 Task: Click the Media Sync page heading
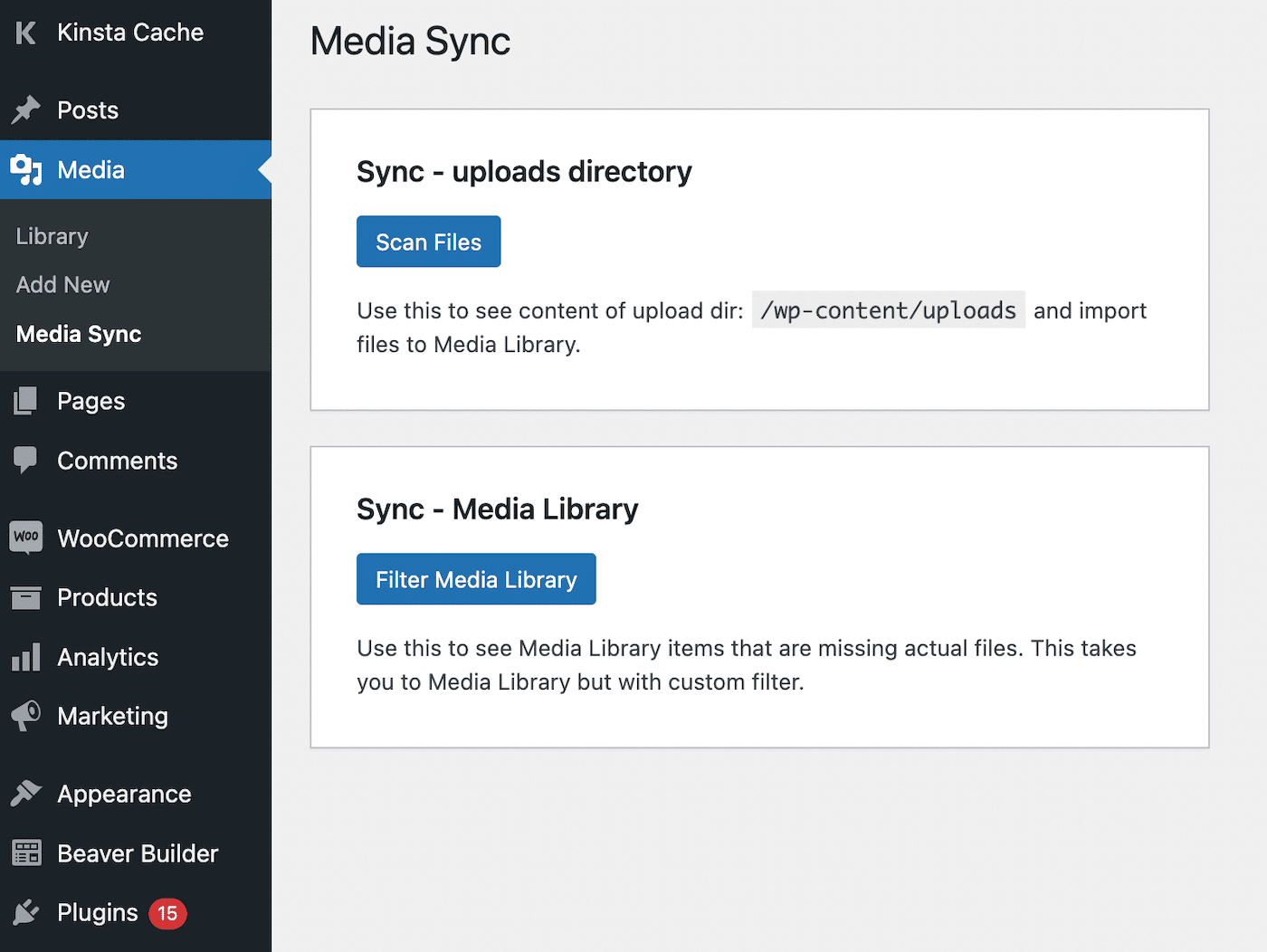(x=410, y=42)
